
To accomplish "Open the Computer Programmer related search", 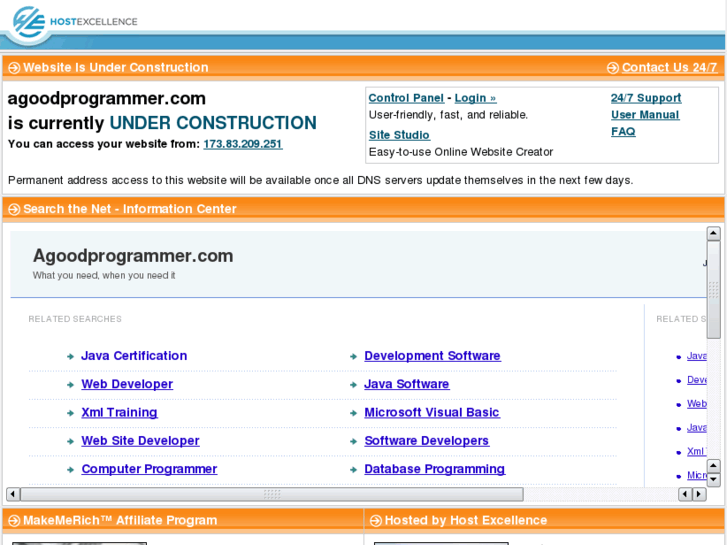I will tap(149, 469).
